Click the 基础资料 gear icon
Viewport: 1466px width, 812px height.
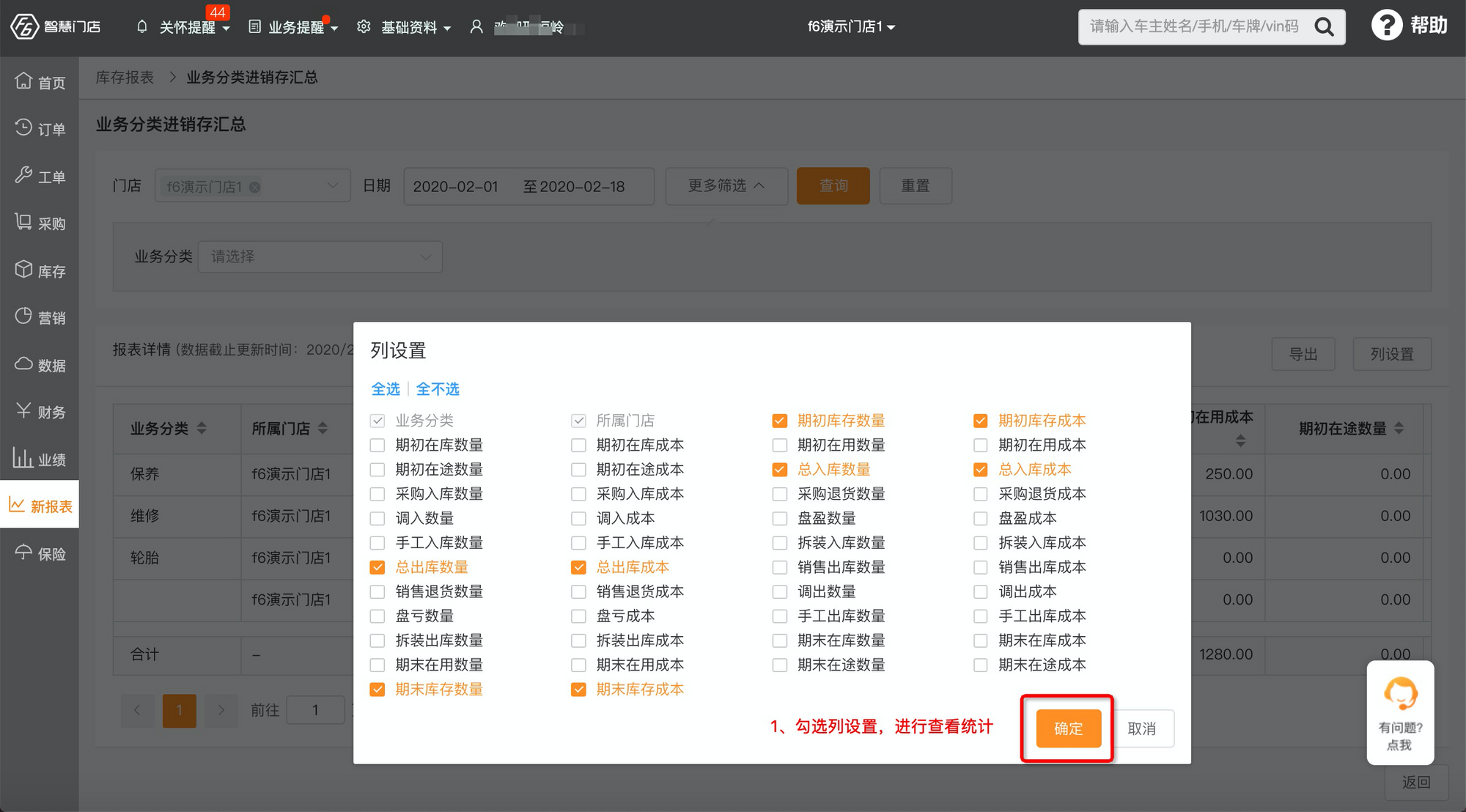tap(364, 27)
